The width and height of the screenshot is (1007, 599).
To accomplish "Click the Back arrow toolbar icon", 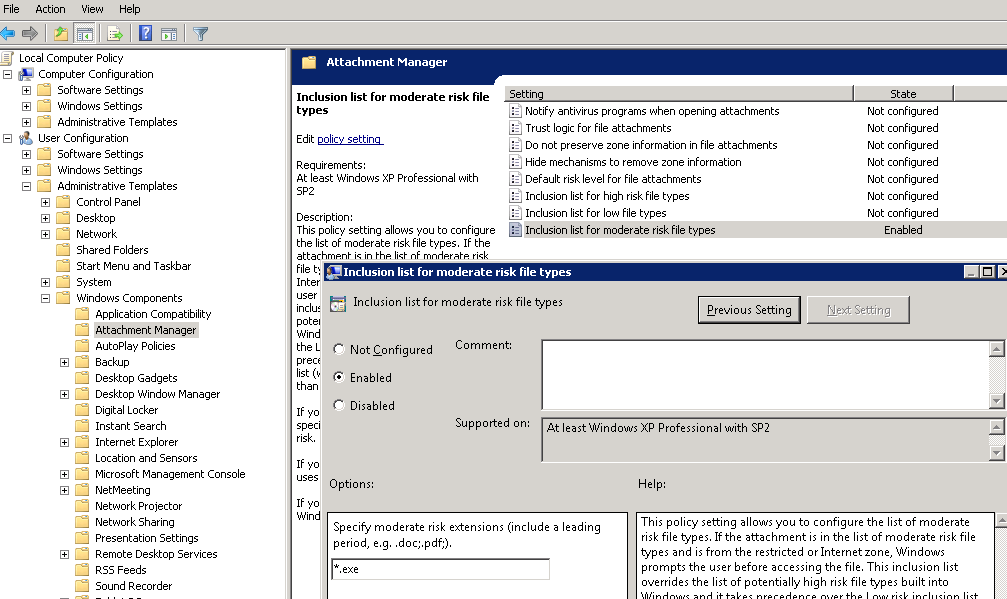I will point(8,34).
